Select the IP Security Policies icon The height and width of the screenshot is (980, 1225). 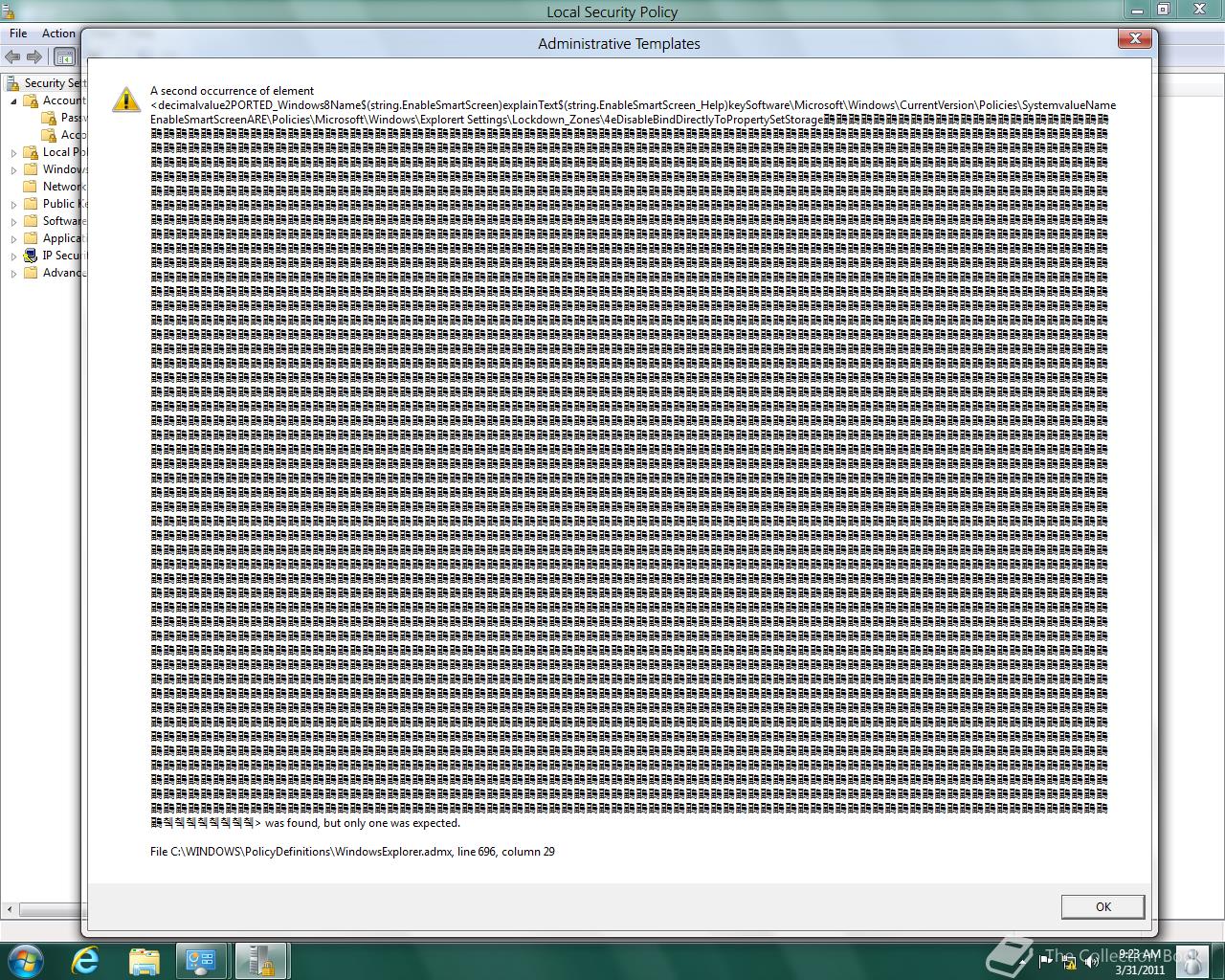(x=31, y=256)
